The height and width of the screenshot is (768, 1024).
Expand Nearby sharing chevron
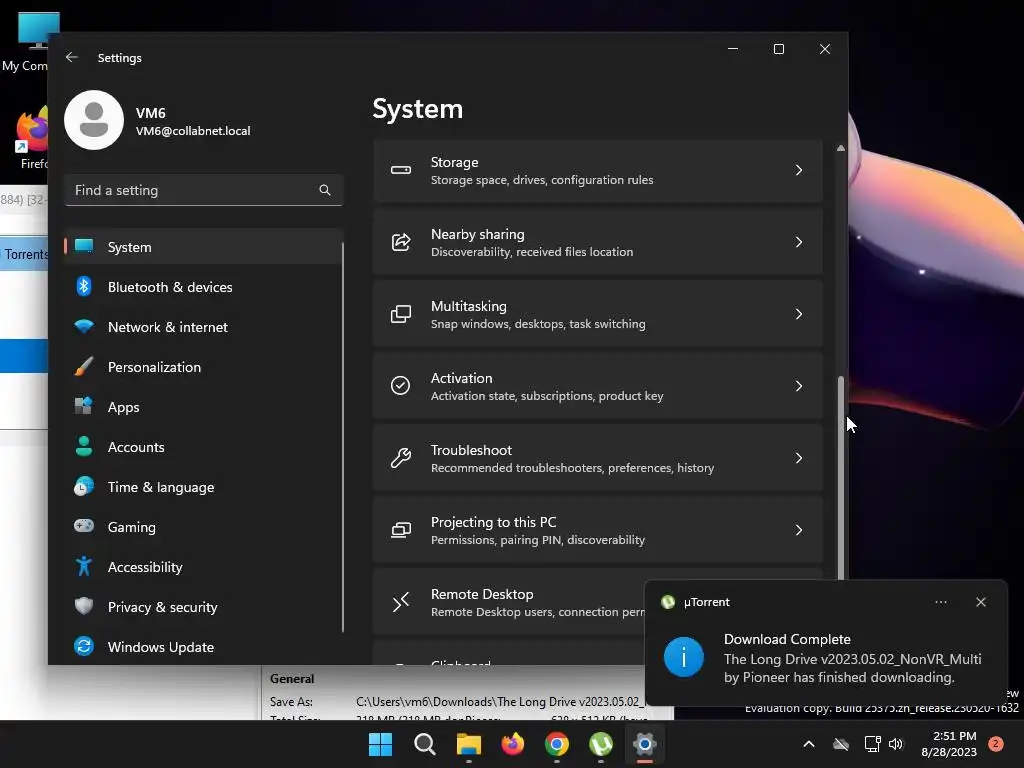pos(799,242)
